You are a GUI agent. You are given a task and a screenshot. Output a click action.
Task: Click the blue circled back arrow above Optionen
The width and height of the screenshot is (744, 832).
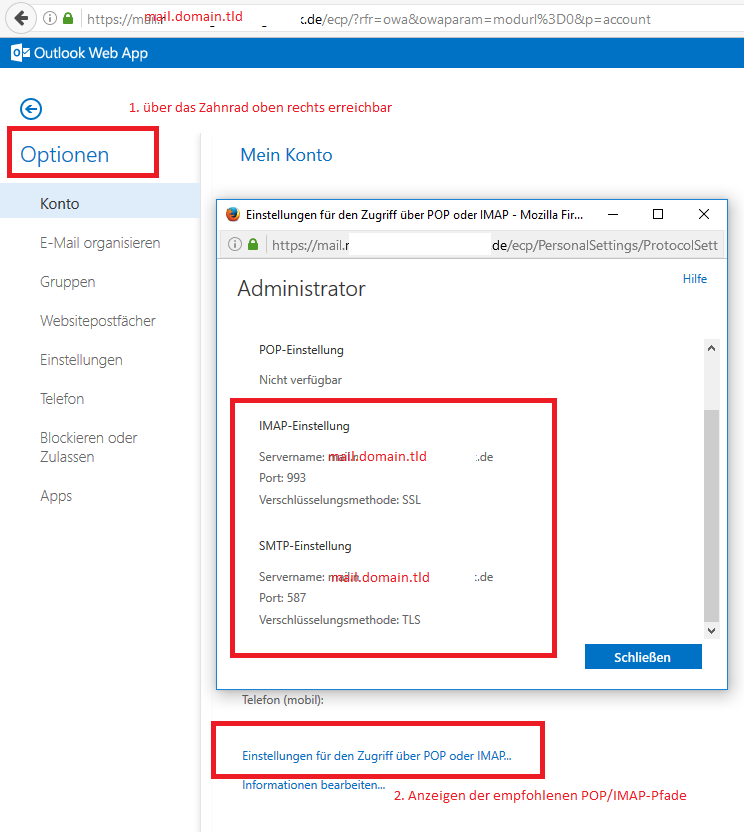pyautogui.click(x=31, y=109)
